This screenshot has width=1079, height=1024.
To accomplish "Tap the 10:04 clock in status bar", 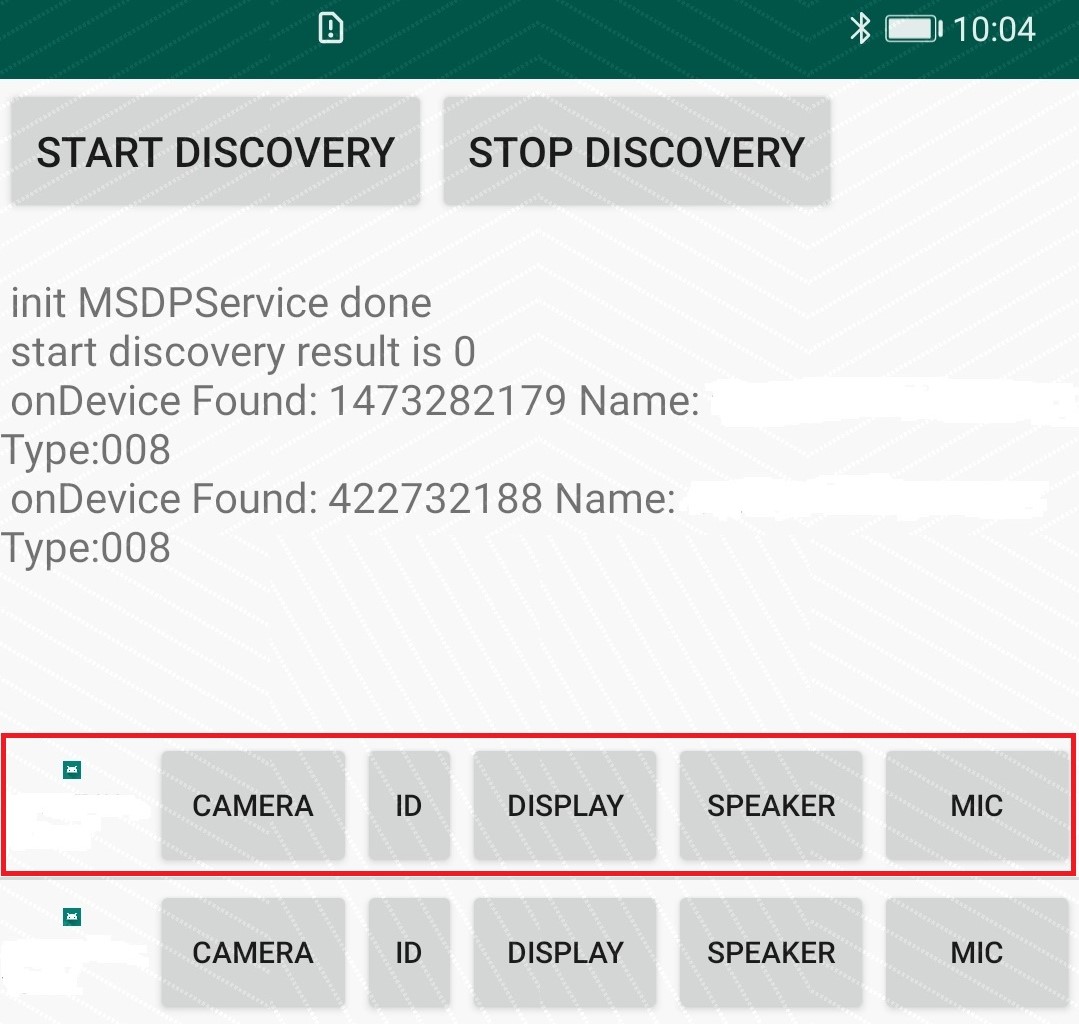I will pyautogui.click(x=994, y=30).
